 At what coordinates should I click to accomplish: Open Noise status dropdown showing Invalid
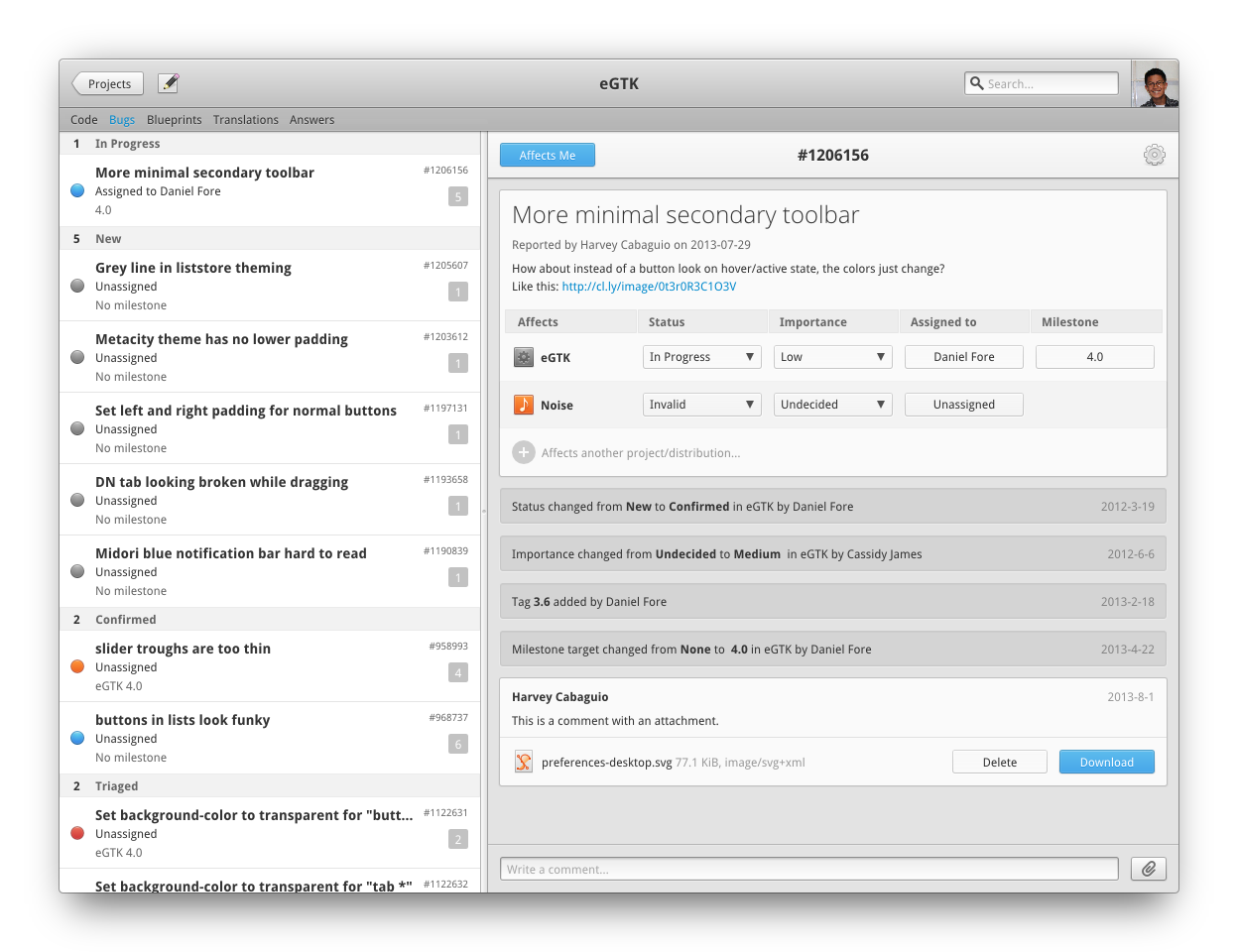702,405
